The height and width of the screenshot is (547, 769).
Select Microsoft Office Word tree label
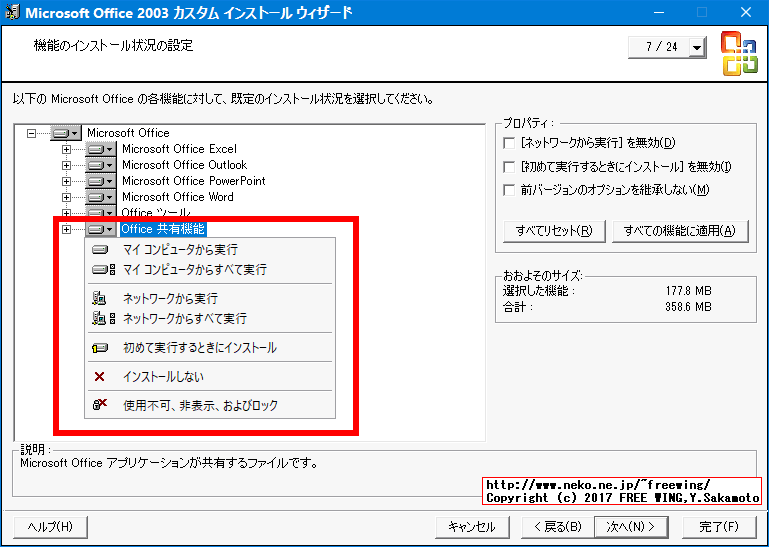click(178, 197)
